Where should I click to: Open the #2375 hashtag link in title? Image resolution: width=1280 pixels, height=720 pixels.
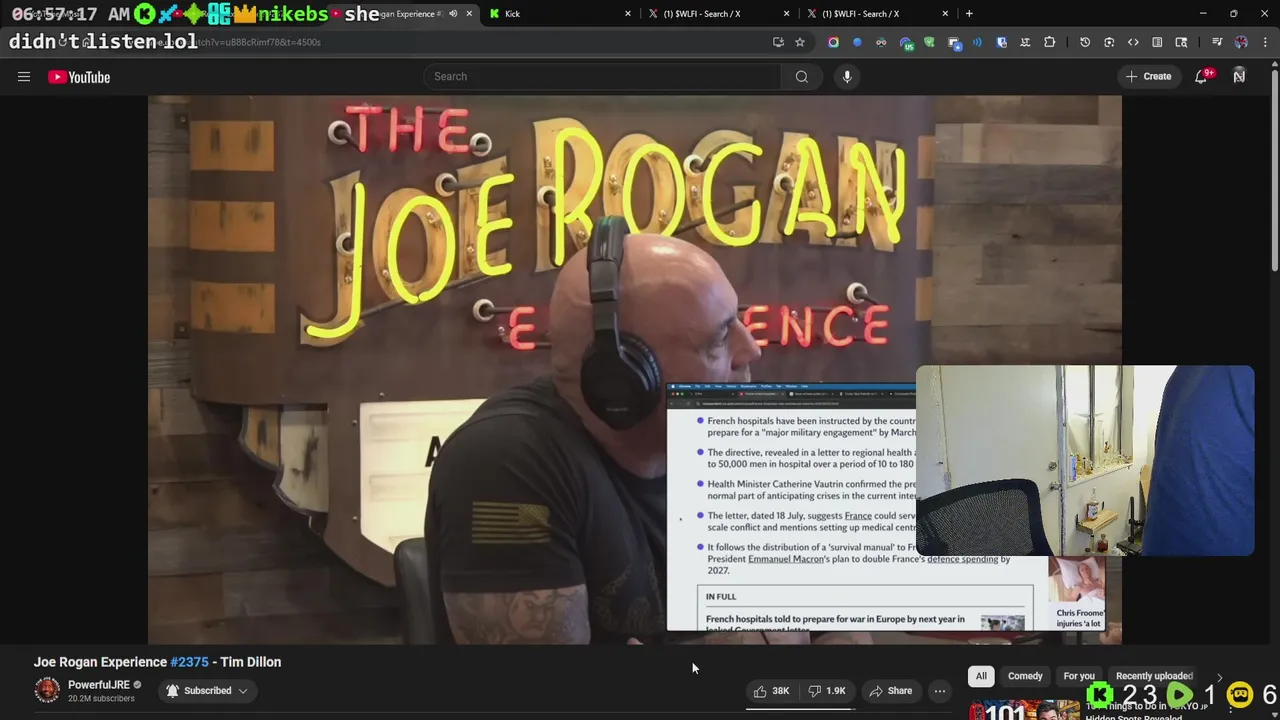point(189,662)
